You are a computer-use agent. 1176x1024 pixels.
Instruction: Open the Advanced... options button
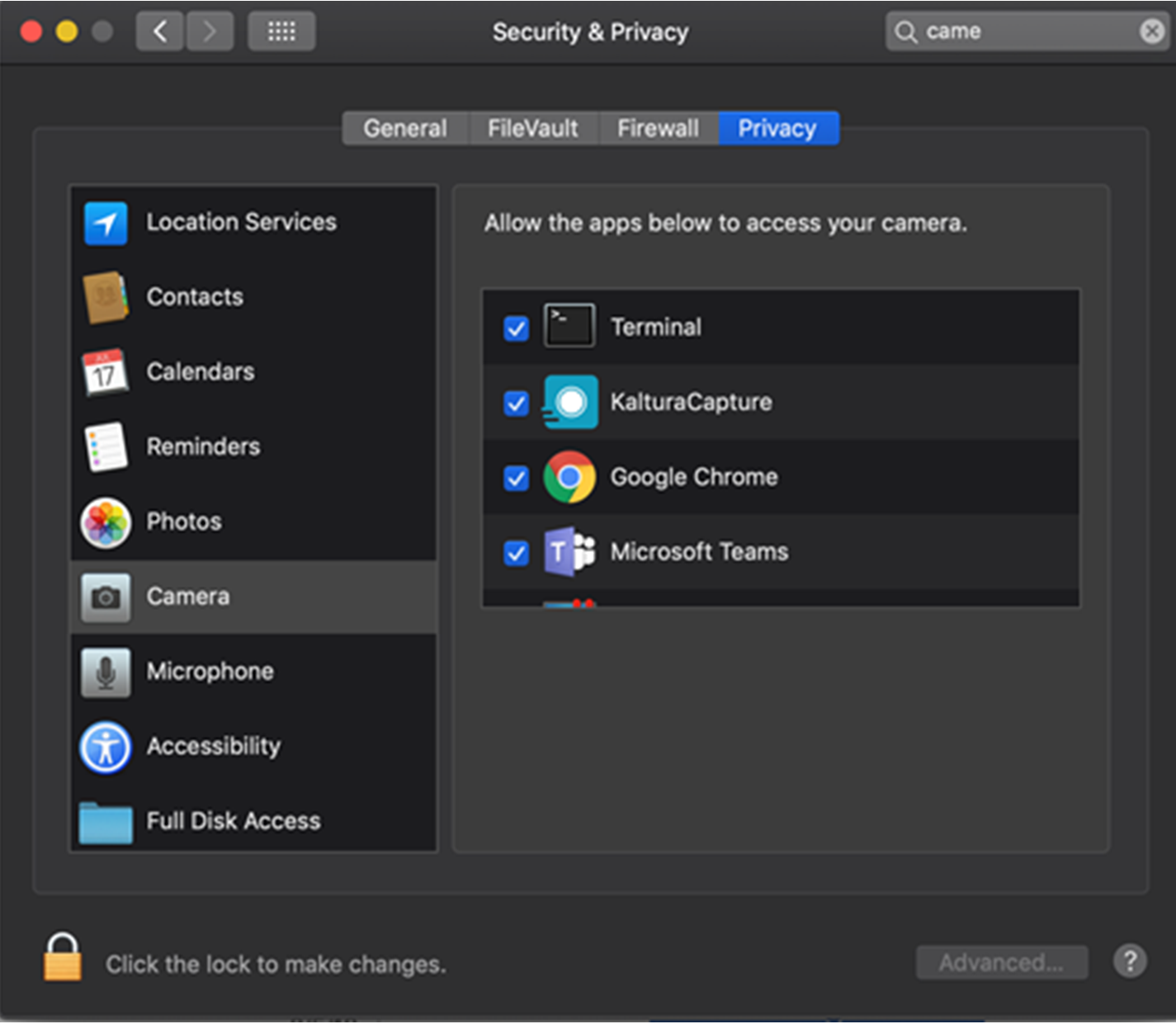1002,962
